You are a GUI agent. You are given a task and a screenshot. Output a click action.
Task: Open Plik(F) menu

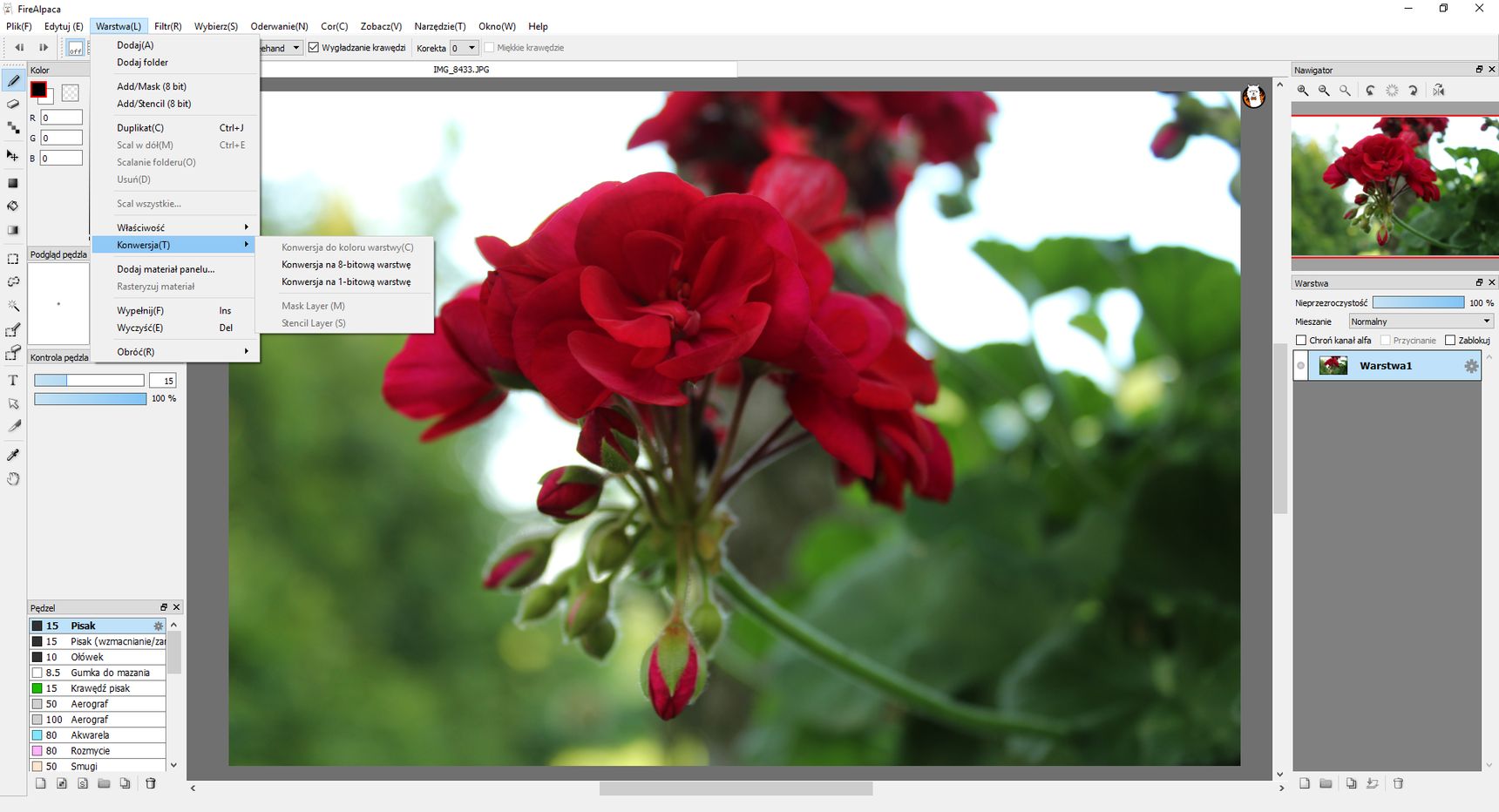click(x=19, y=26)
